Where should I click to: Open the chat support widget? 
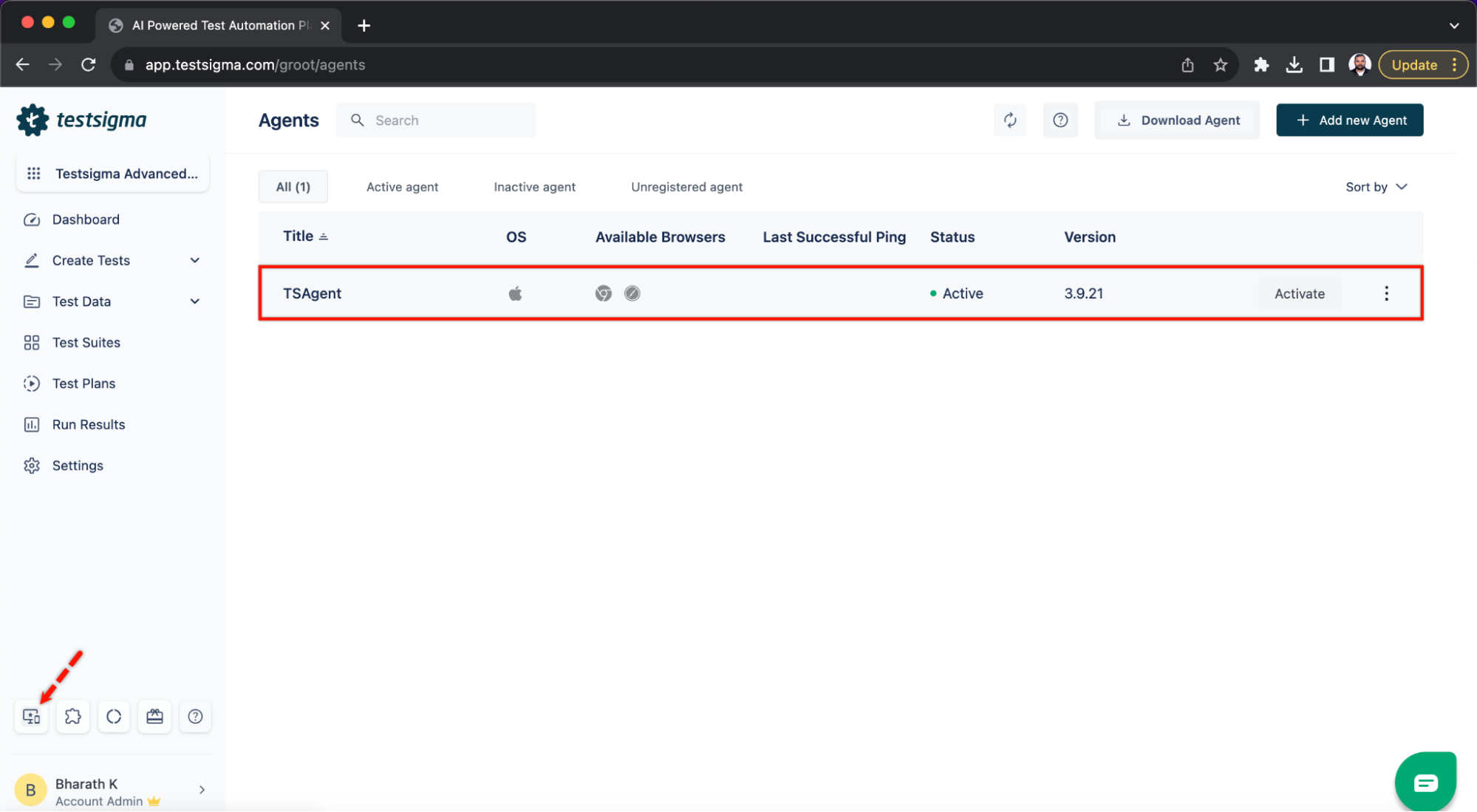(1425, 782)
